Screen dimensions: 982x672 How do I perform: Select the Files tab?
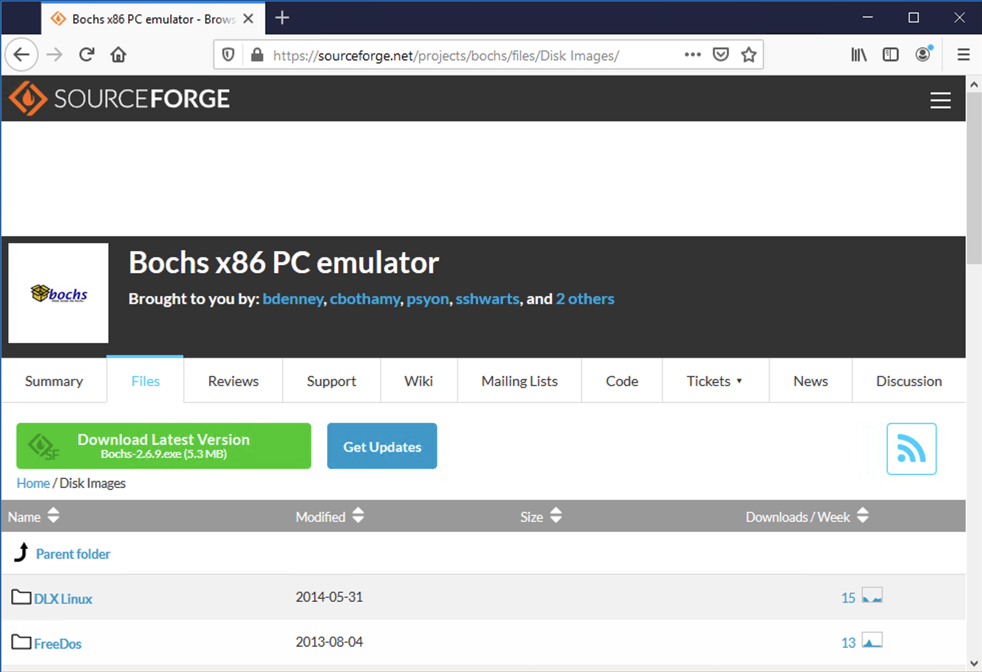point(145,380)
